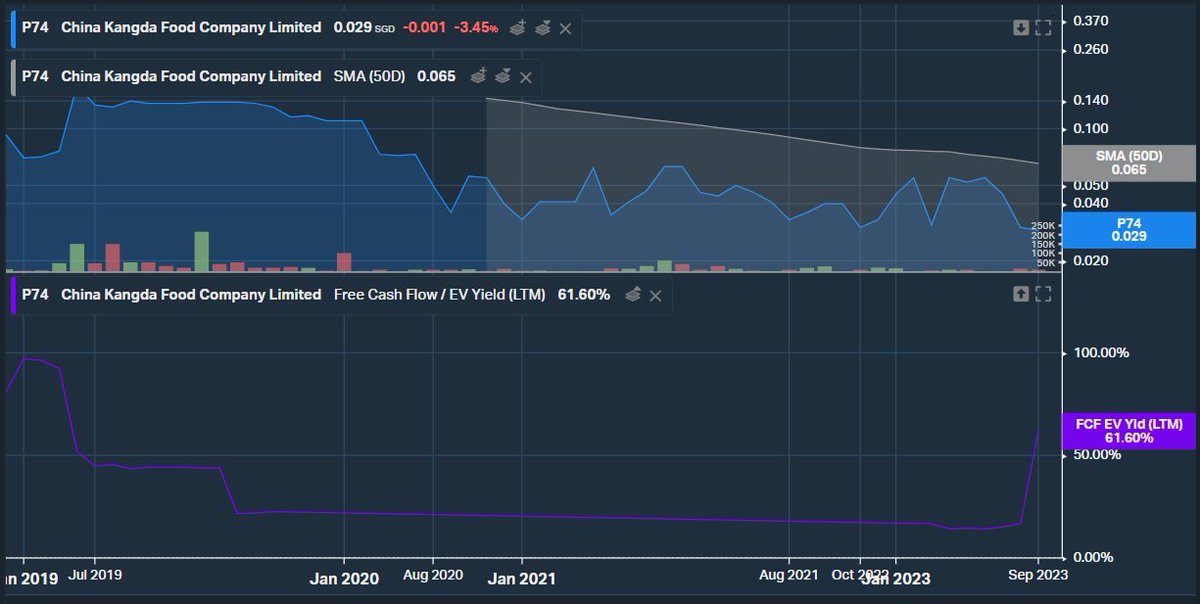Click the Jan 2021 label on the time axis
Screen dimensions: 1200x604
pyautogui.click(x=521, y=577)
